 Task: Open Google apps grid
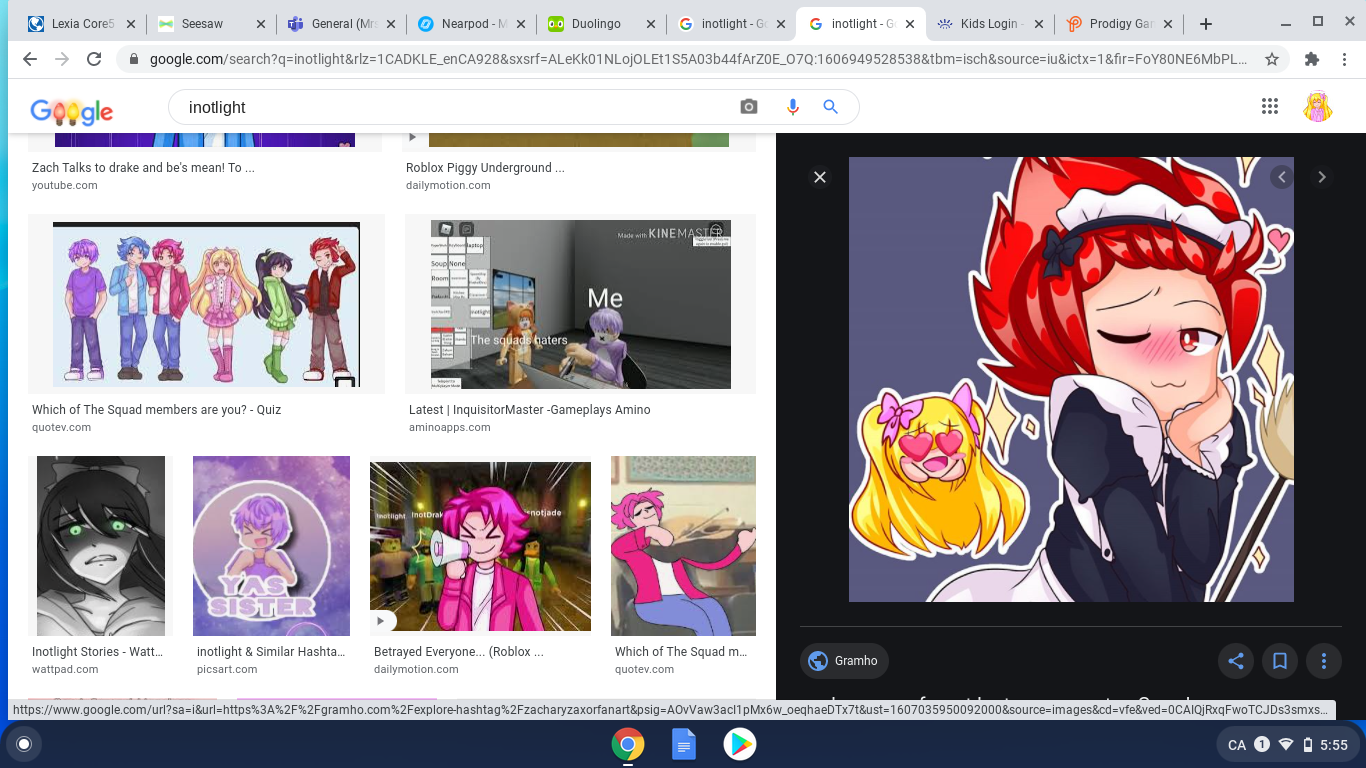(x=1270, y=106)
